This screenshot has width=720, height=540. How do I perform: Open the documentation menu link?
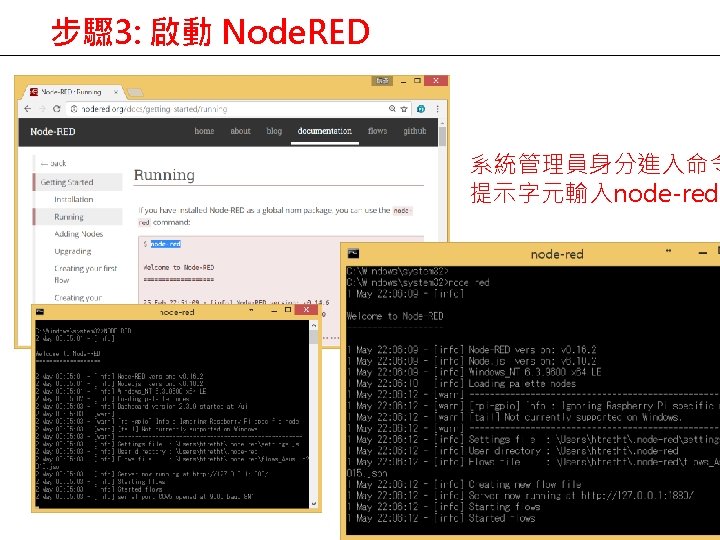click(325, 131)
